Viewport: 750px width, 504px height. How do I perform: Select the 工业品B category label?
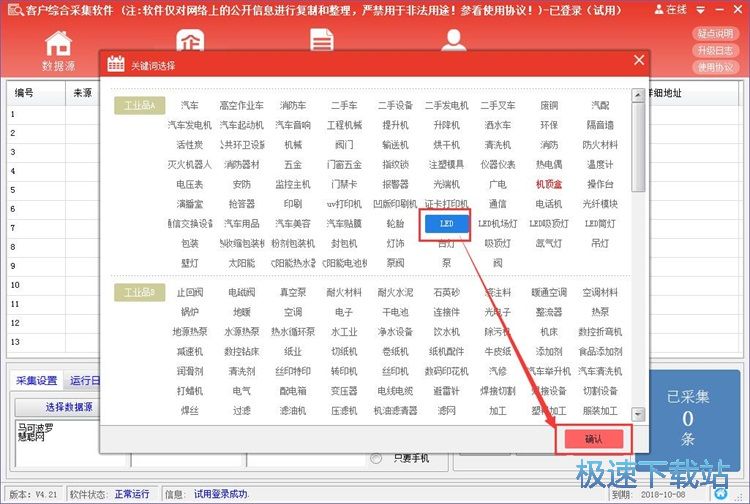140,292
